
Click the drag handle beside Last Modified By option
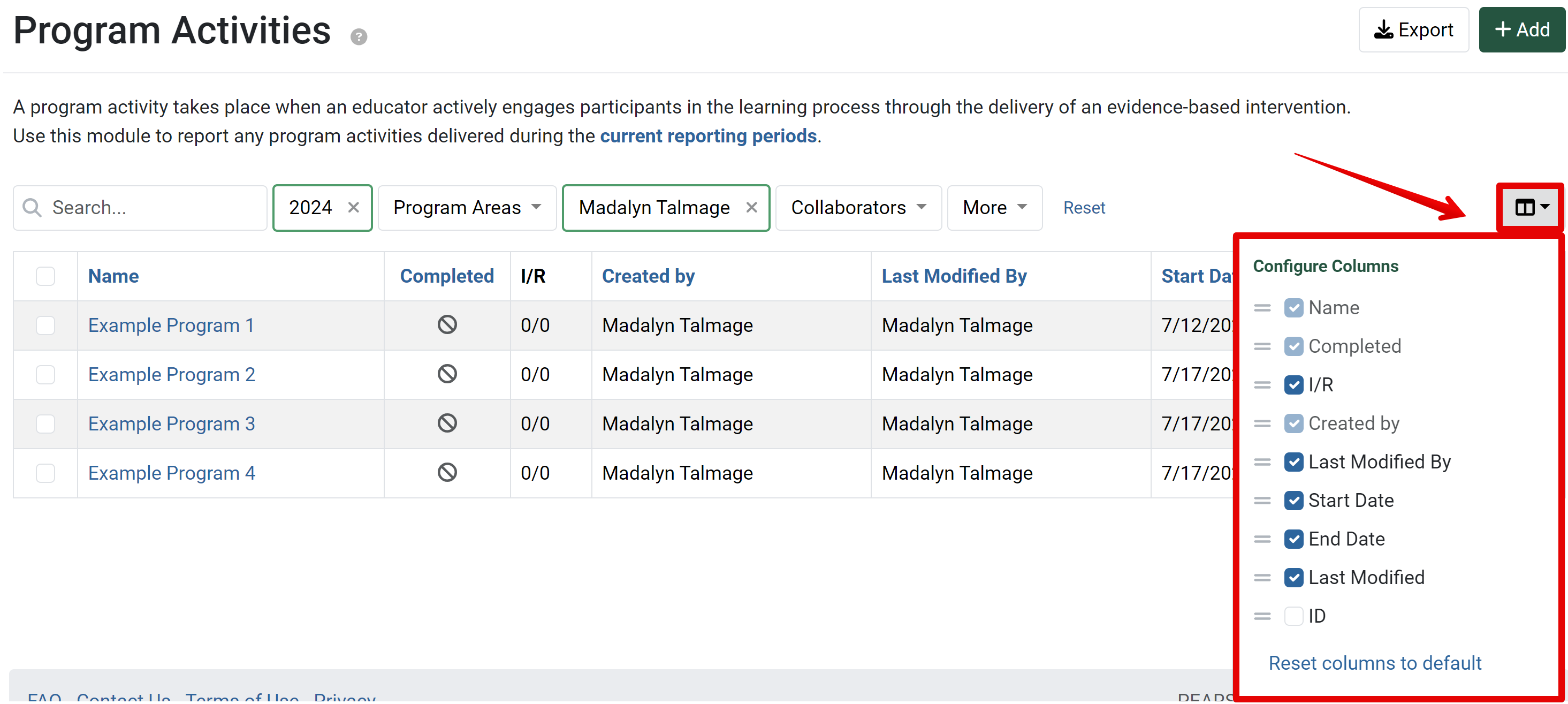(1262, 462)
